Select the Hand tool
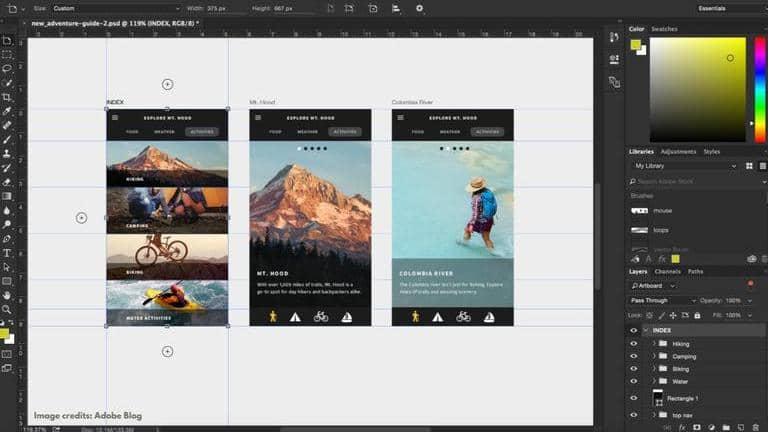Screen dimensions: 768x432 (7, 295)
